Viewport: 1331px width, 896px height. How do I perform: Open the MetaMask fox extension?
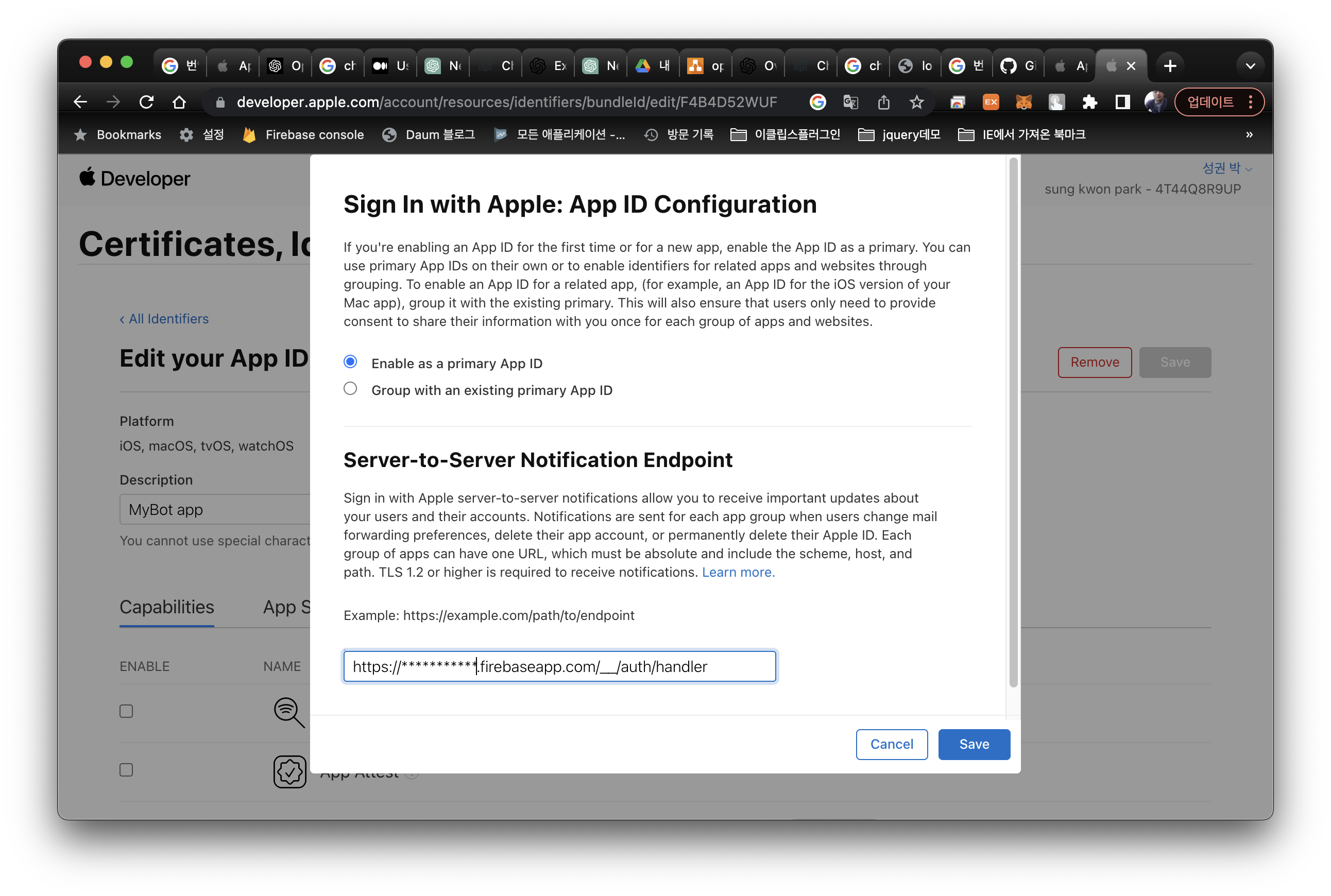[1023, 102]
